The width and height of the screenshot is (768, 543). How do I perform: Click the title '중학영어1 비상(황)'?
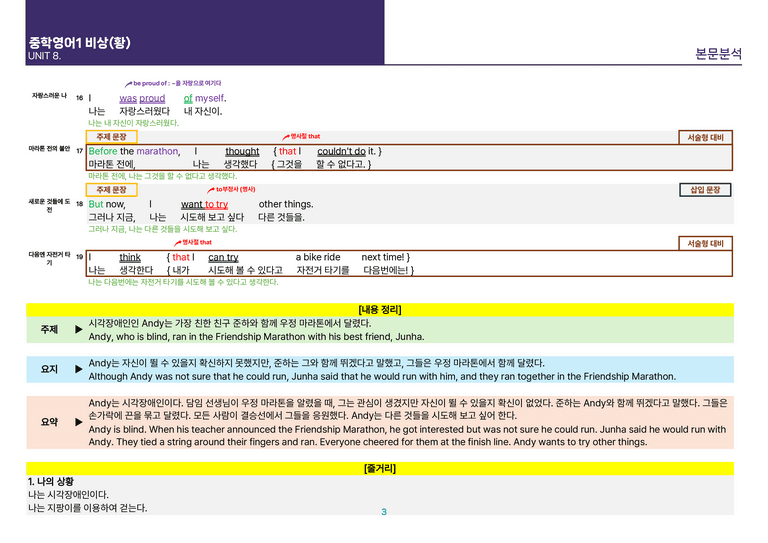click(80, 43)
